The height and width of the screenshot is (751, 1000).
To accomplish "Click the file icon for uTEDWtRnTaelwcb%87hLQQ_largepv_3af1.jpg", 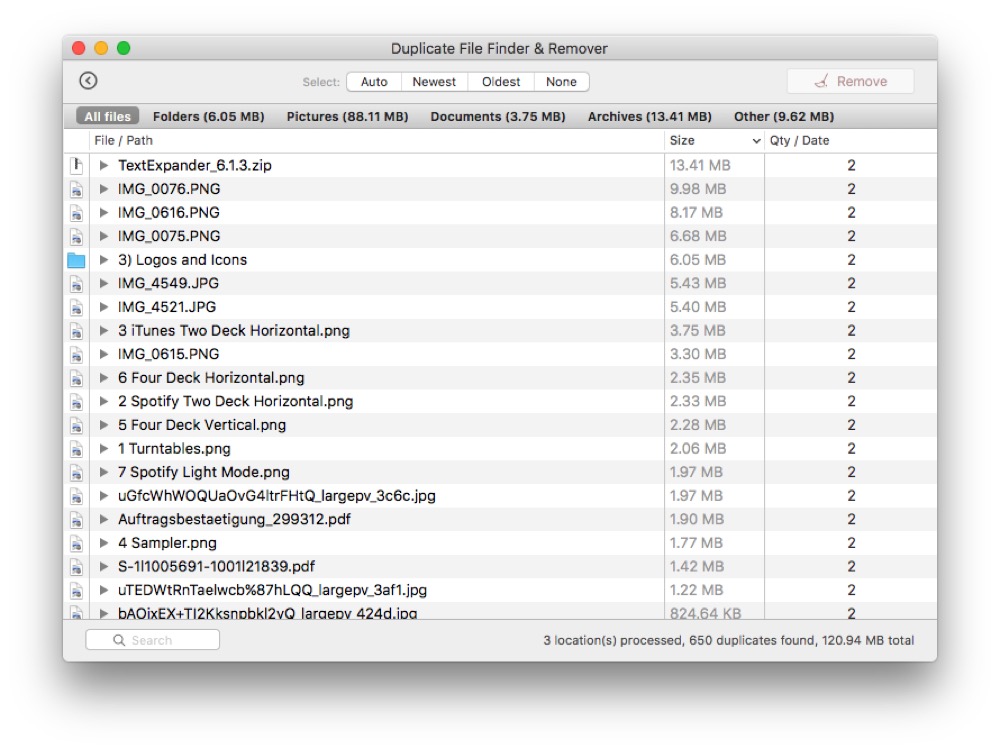I will 77,590.
